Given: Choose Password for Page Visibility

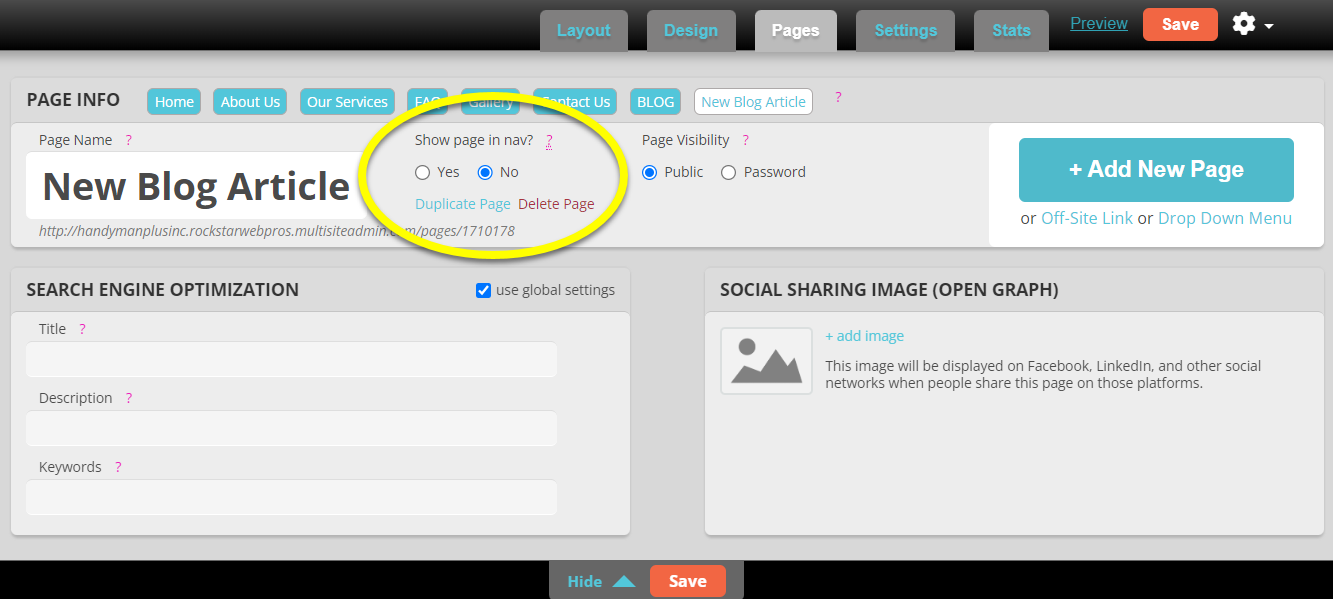Looking at the screenshot, I should tap(728, 172).
